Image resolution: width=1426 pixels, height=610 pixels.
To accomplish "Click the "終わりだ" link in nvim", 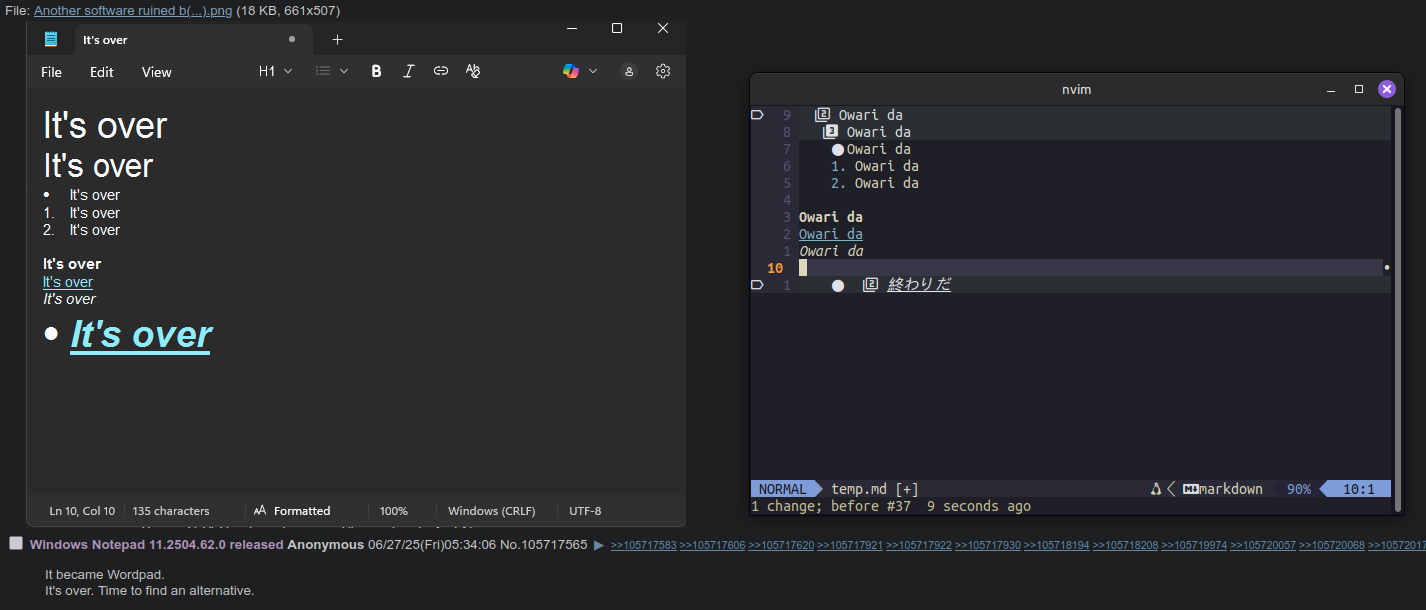I will pos(919,285).
